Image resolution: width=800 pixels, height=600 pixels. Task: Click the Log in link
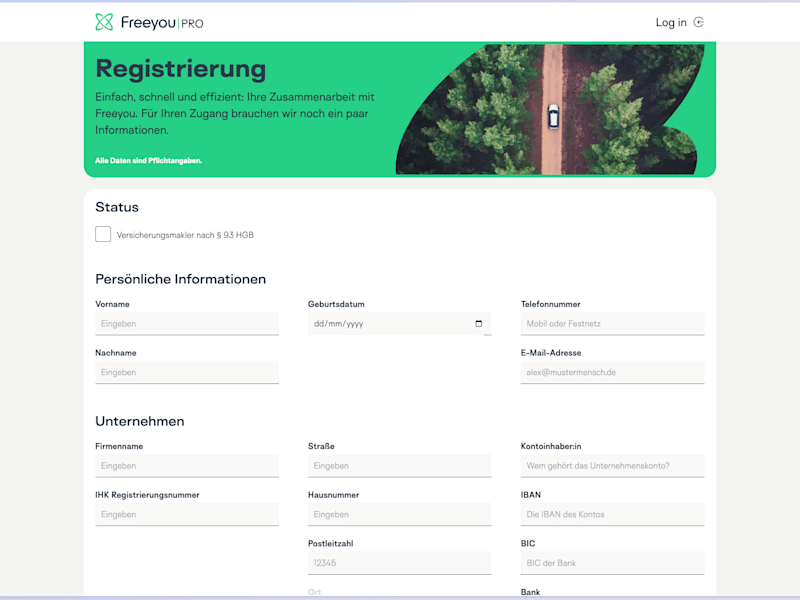671,22
